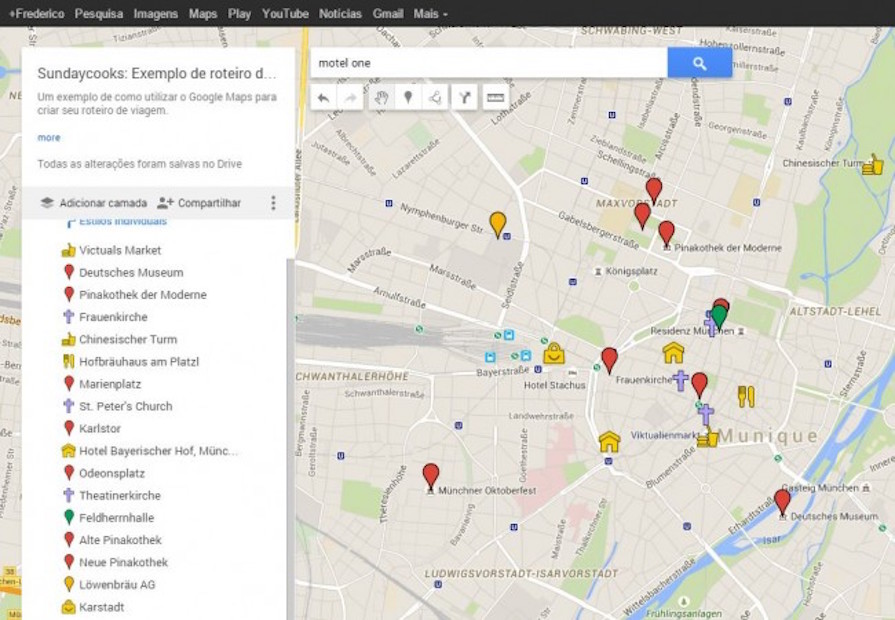Viewport: 895px width, 620px height.
Task: Click the 'motel one' search field
Action: [489, 63]
